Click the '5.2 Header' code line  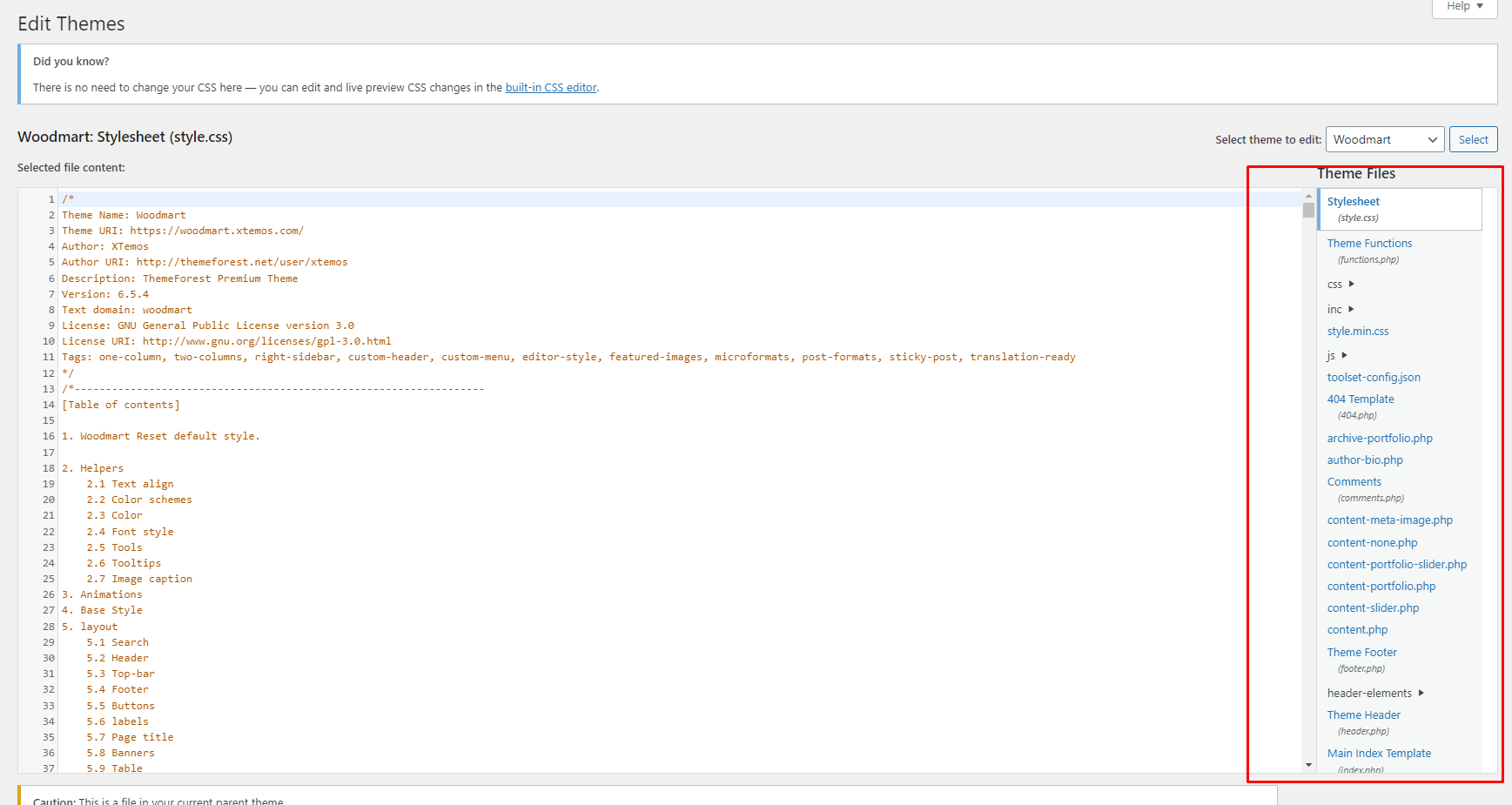pyautogui.click(x=118, y=658)
